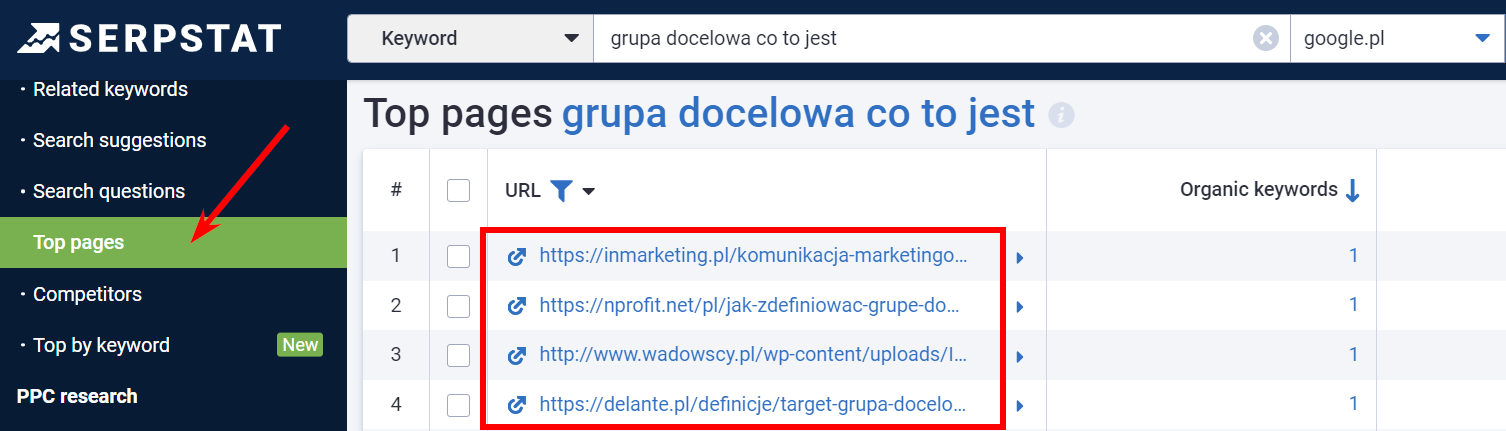Click the info icon beside page title
Screen dimensions: 1506x431
1061,116
